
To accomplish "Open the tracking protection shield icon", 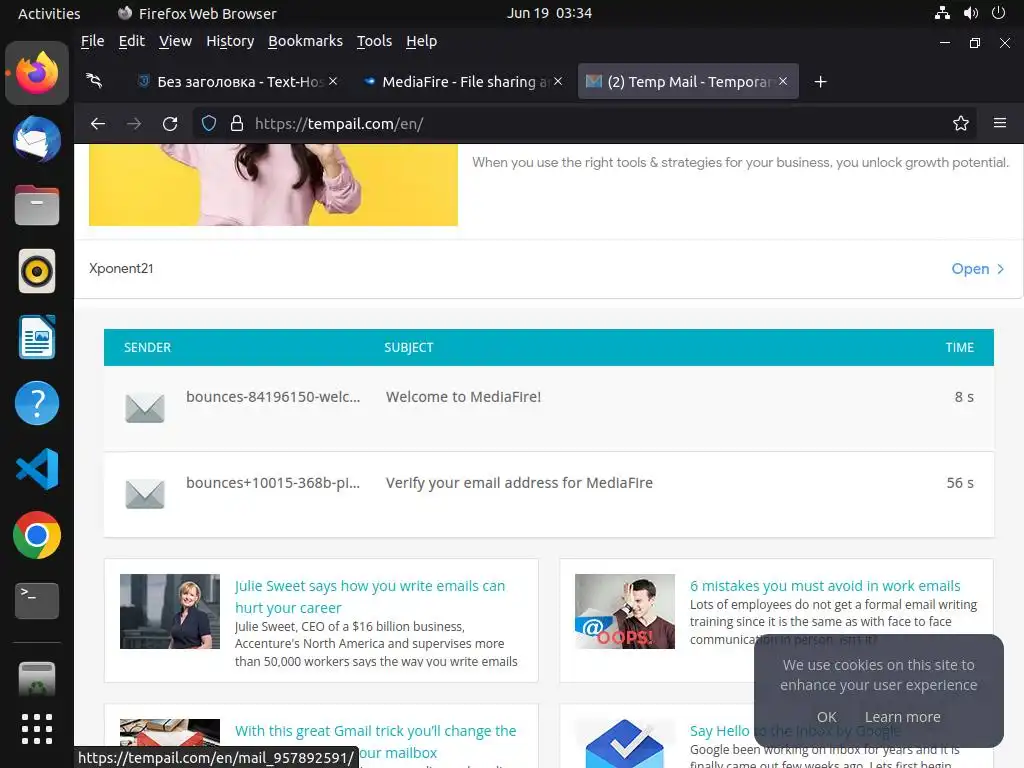I will pyautogui.click(x=209, y=123).
